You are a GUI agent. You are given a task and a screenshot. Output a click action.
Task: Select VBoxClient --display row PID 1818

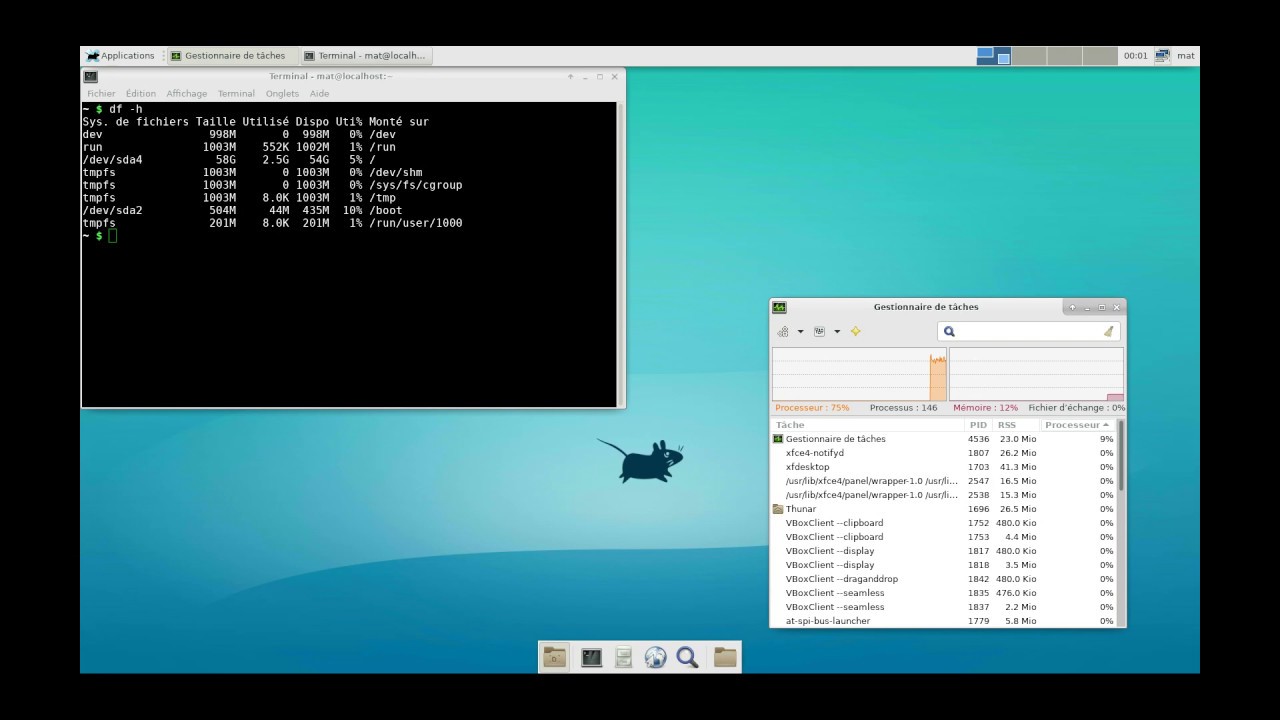(943, 565)
